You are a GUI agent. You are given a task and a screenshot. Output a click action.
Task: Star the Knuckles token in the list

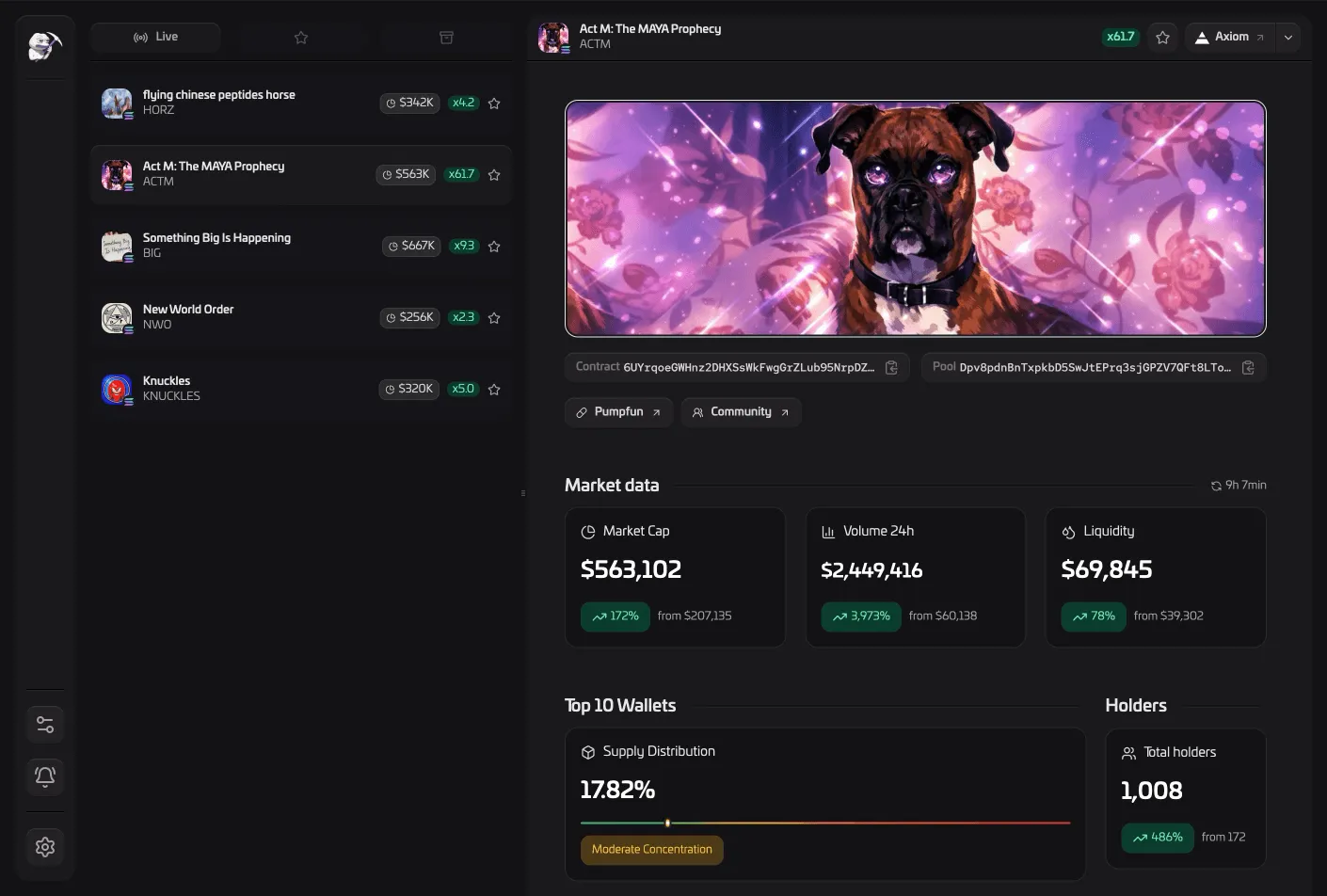click(494, 389)
